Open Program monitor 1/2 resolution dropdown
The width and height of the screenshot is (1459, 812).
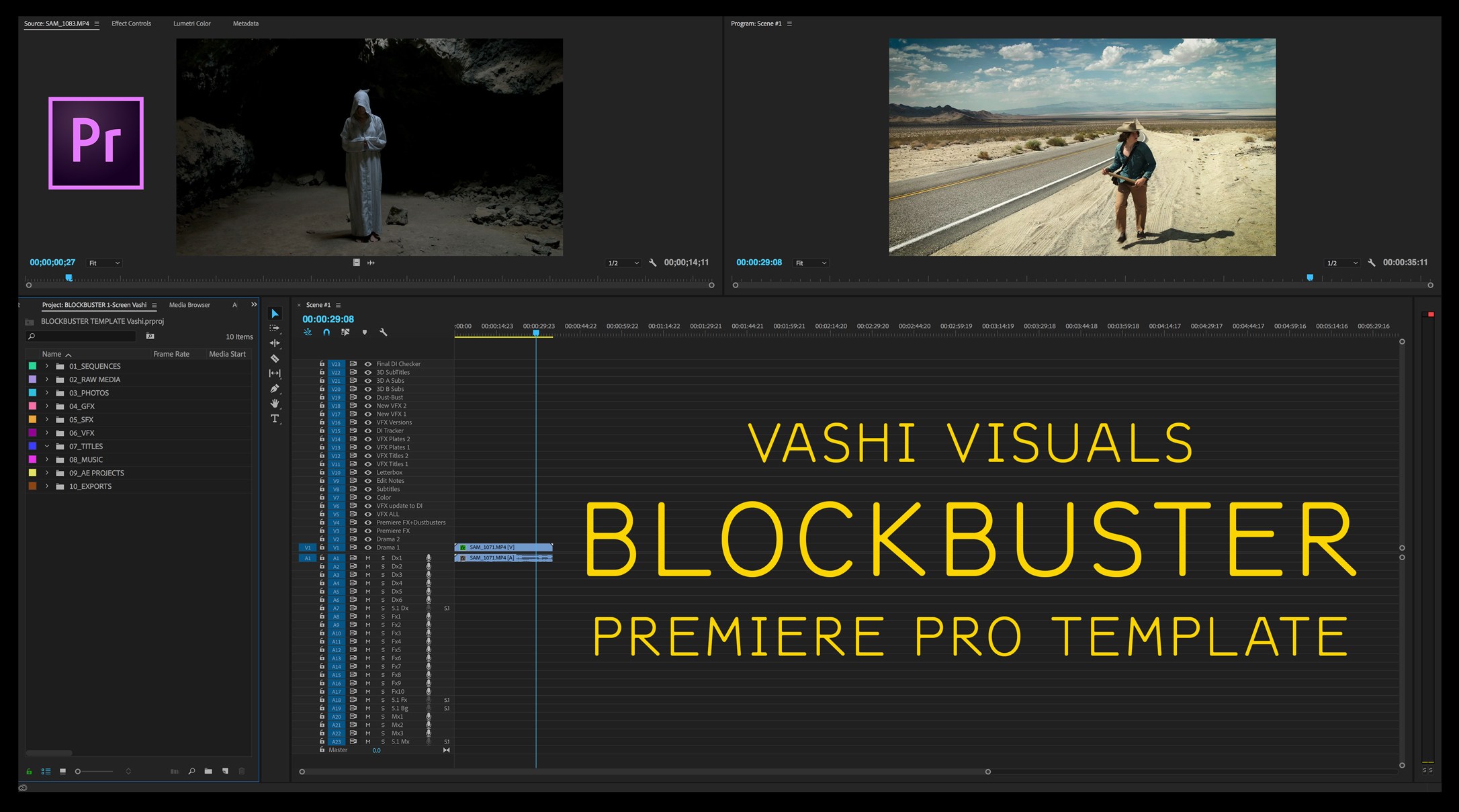click(x=1342, y=263)
